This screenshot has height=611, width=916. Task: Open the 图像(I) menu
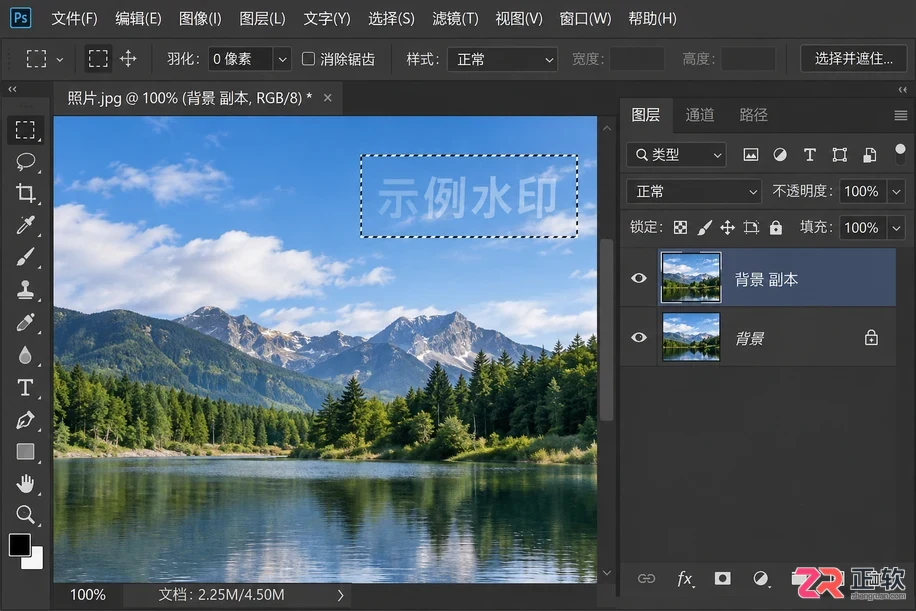click(200, 19)
